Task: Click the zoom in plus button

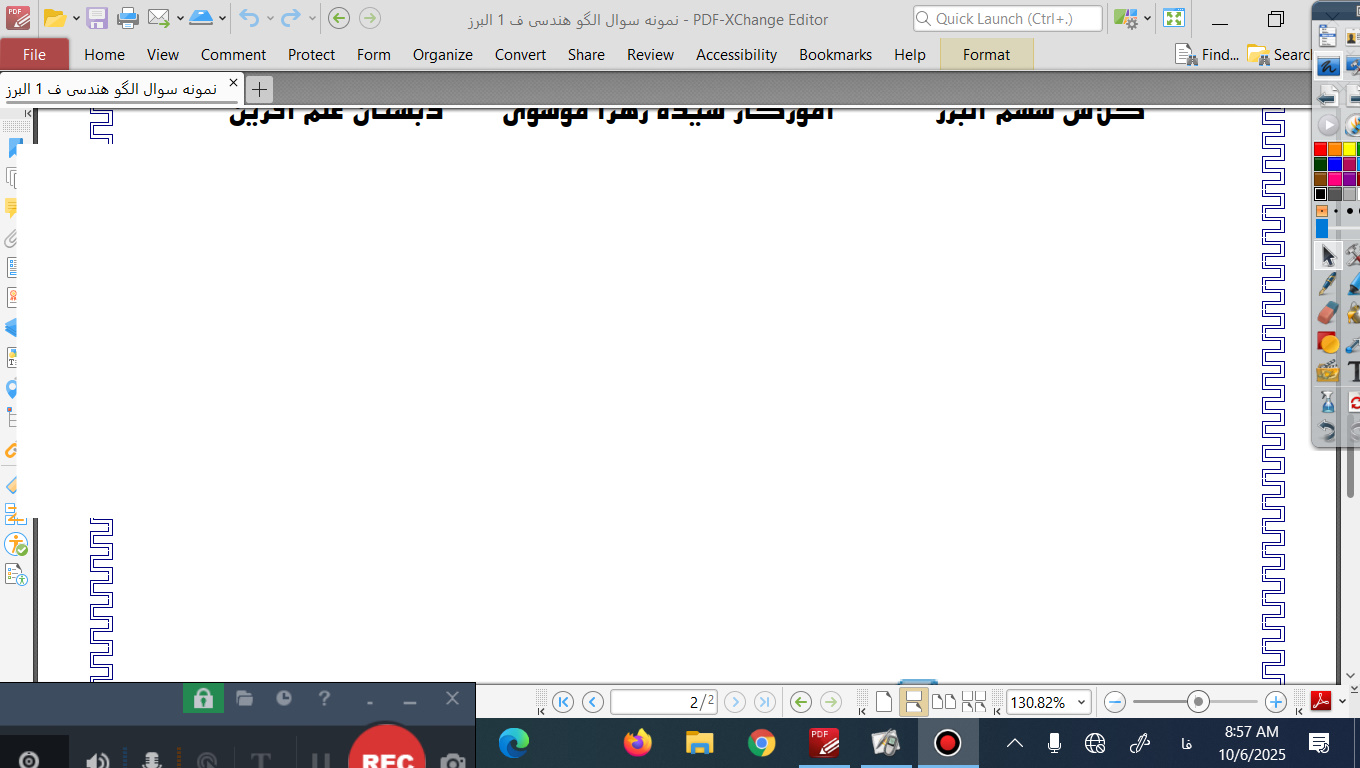Action: [1275, 702]
